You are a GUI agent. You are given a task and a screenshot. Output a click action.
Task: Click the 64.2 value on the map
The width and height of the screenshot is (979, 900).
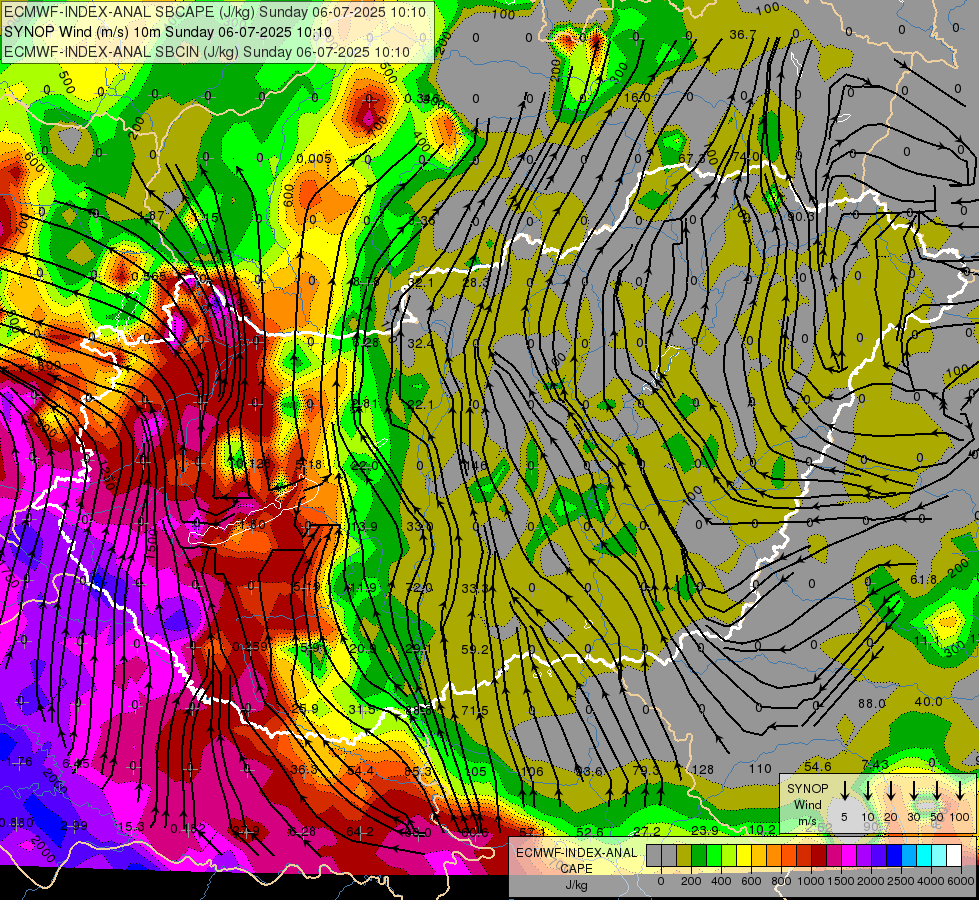[x=360, y=832]
